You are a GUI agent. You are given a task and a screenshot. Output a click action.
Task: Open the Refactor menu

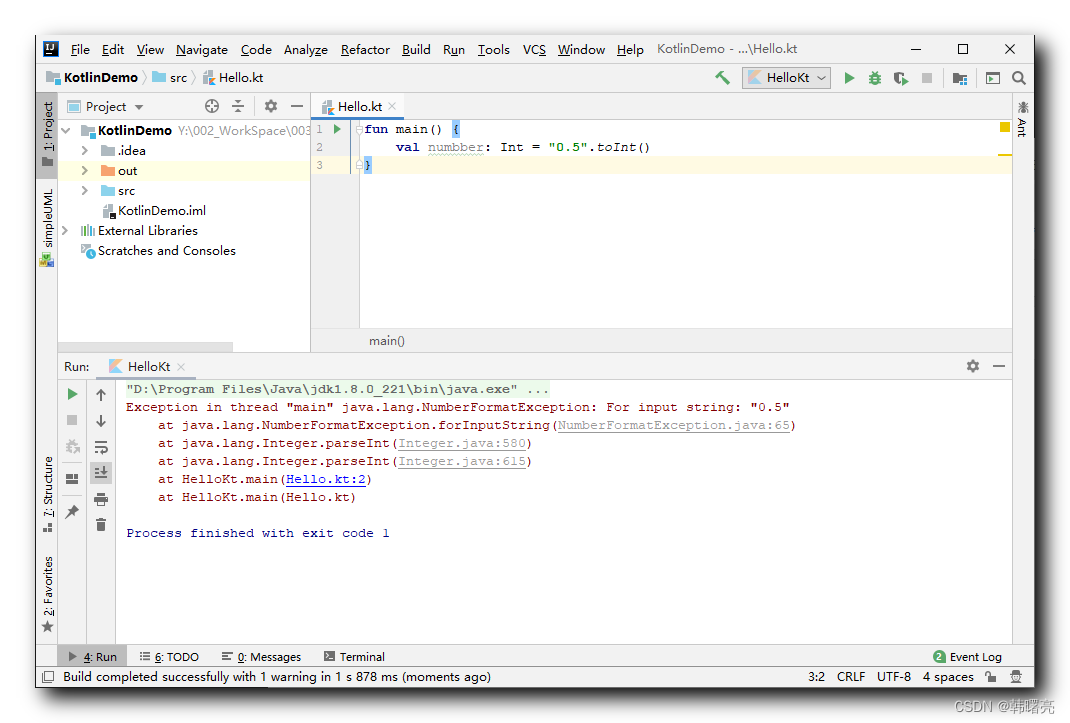[365, 49]
